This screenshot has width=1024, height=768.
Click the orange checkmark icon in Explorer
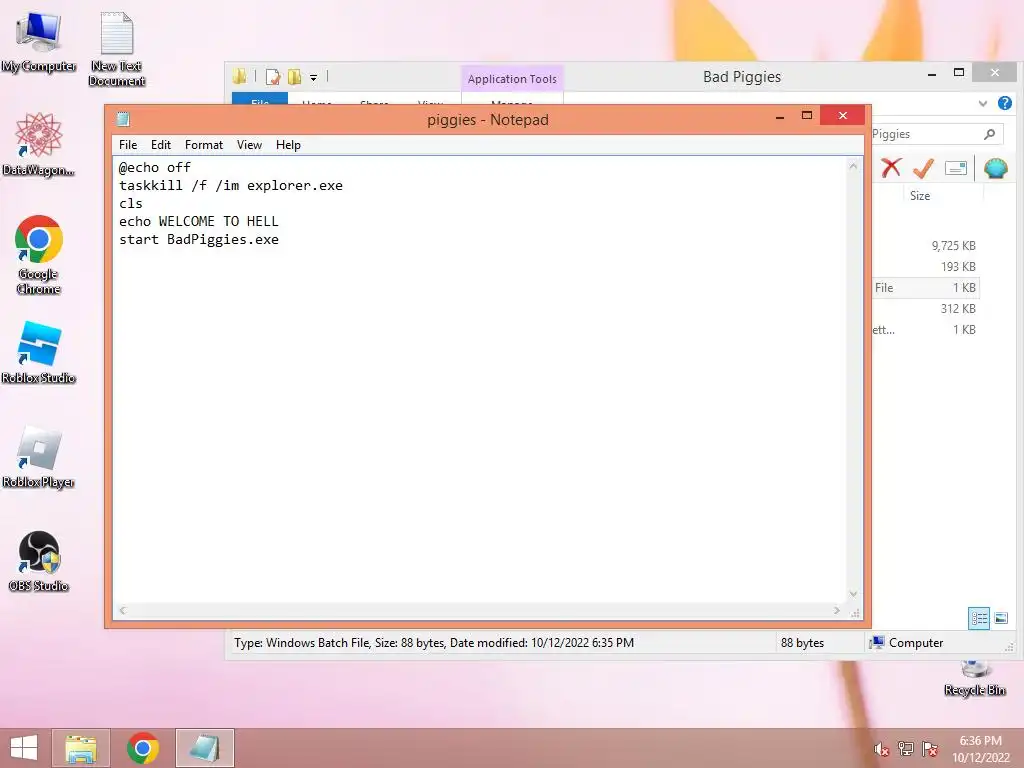point(923,168)
